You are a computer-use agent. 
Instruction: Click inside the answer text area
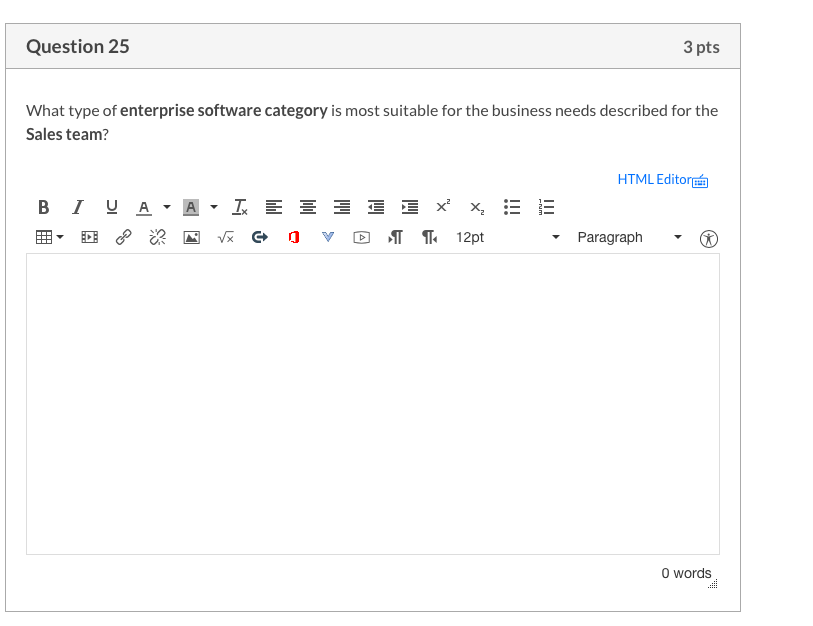[373, 404]
